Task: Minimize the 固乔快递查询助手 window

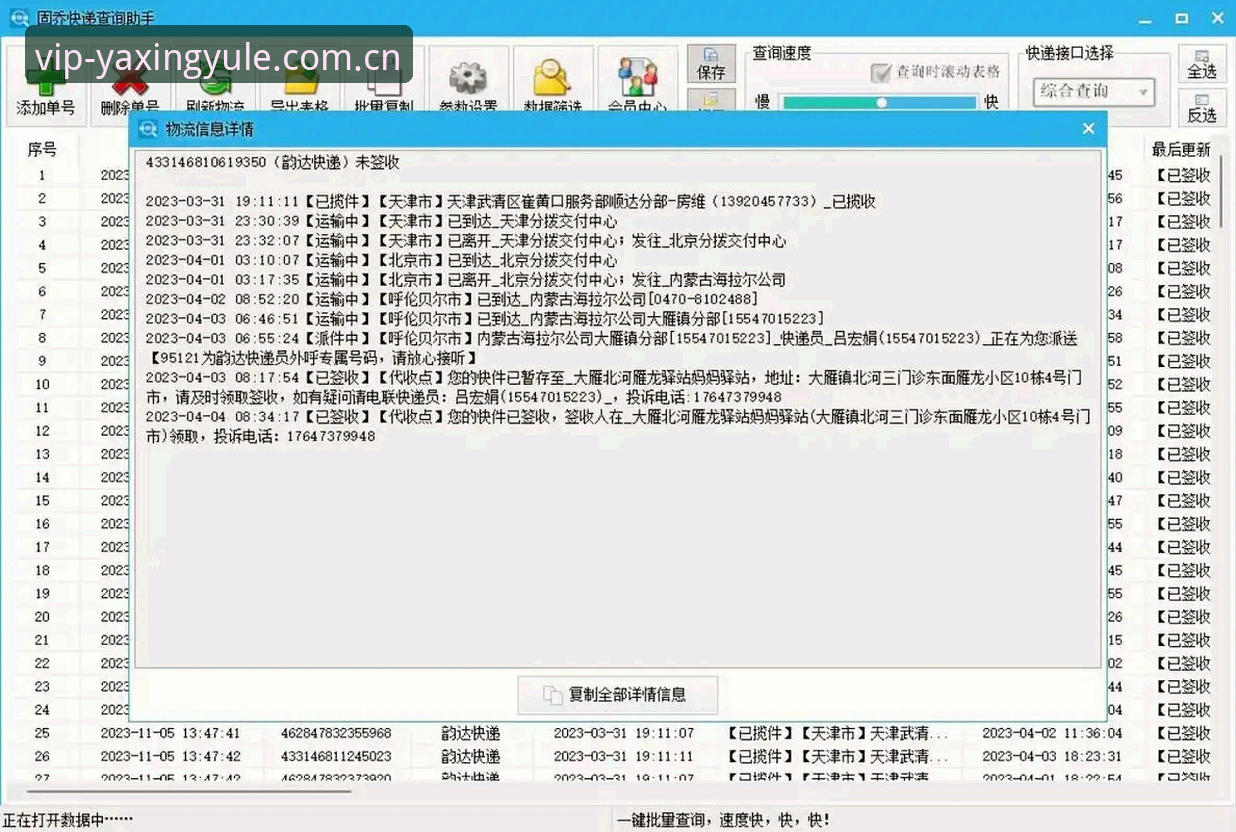Action: pos(1147,18)
